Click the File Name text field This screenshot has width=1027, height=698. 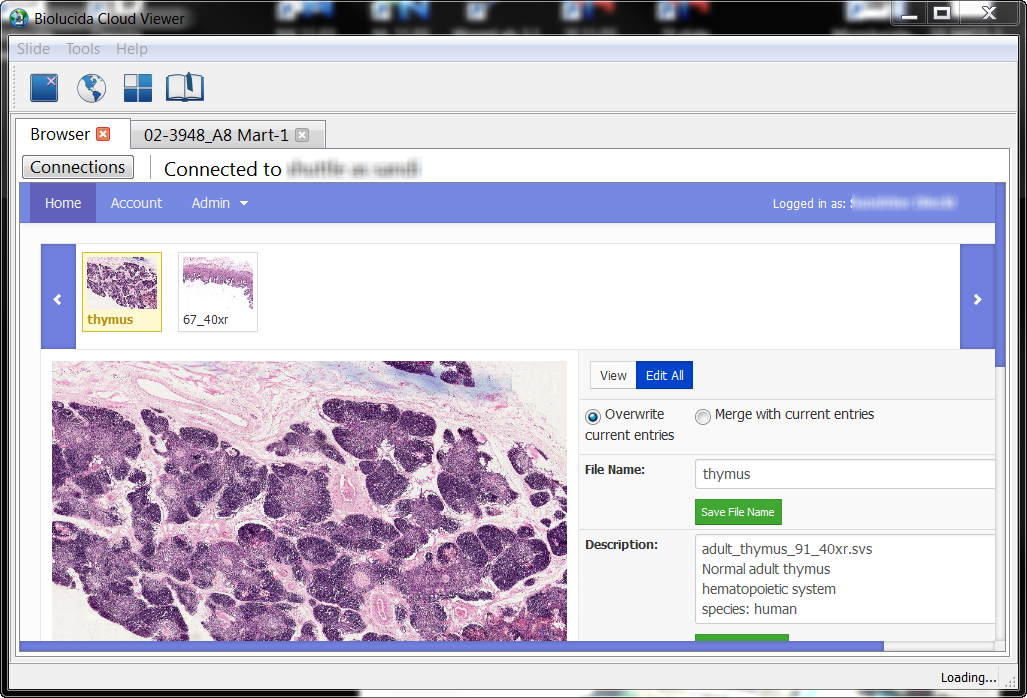pyautogui.click(x=844, y=474)
